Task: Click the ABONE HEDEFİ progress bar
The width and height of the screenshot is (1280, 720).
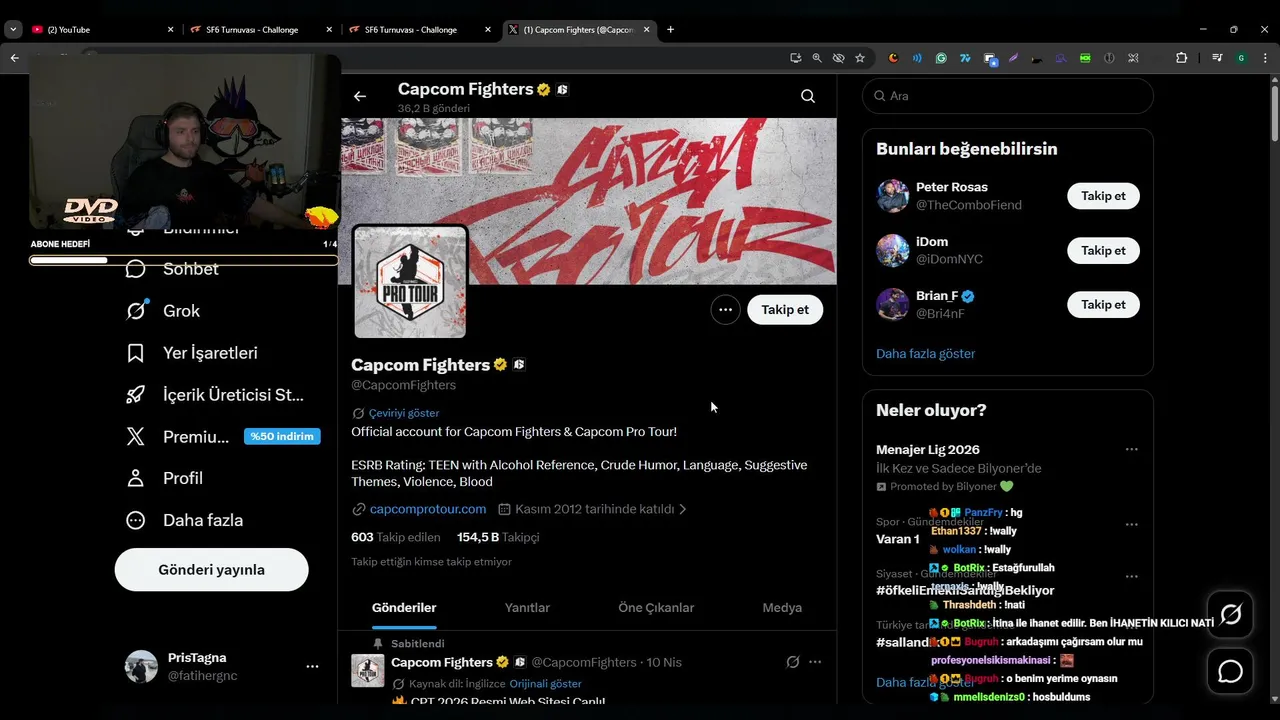Action: coord(183,260)
